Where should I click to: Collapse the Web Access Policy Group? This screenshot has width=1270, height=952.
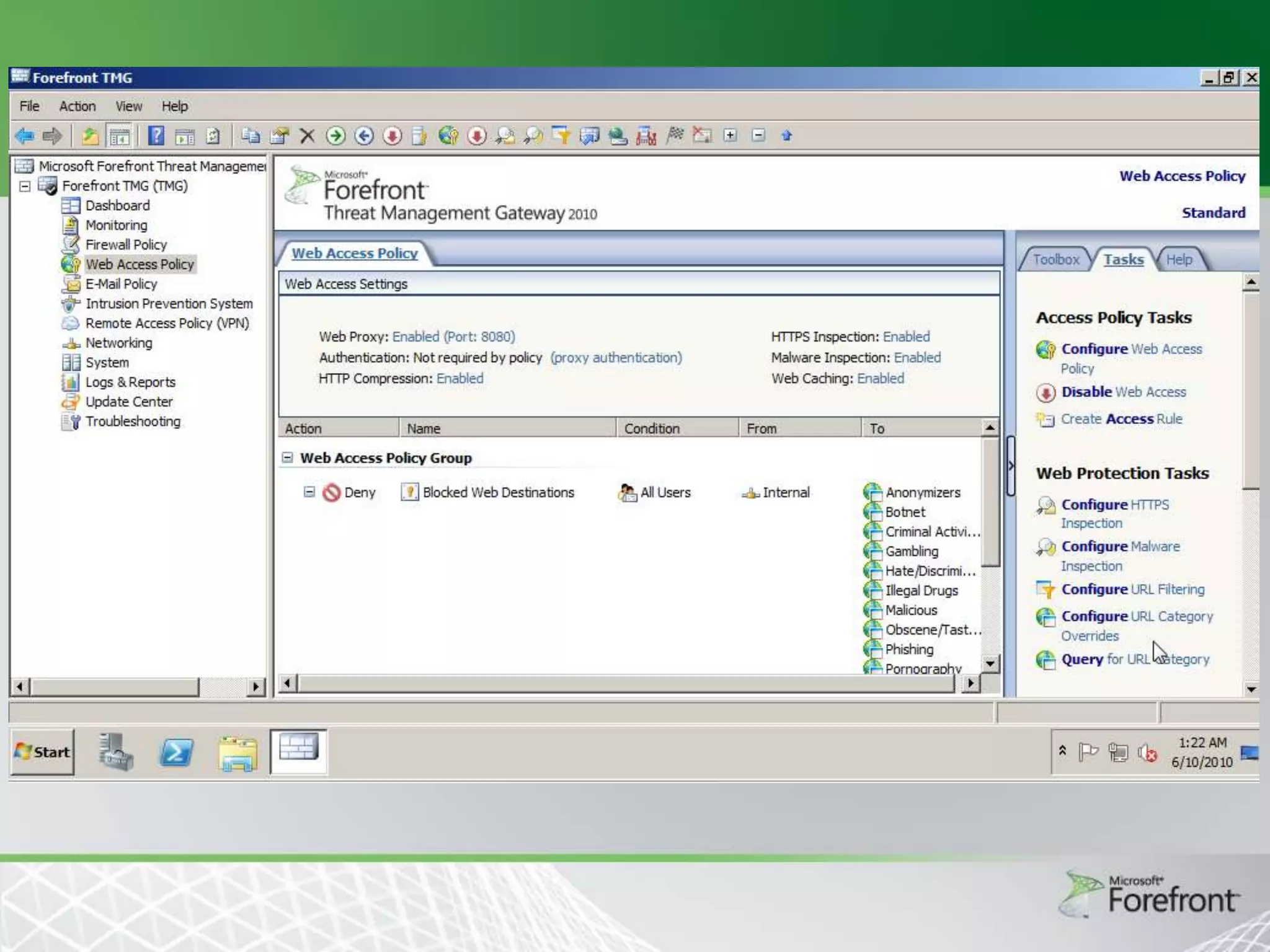click(287, 457)
